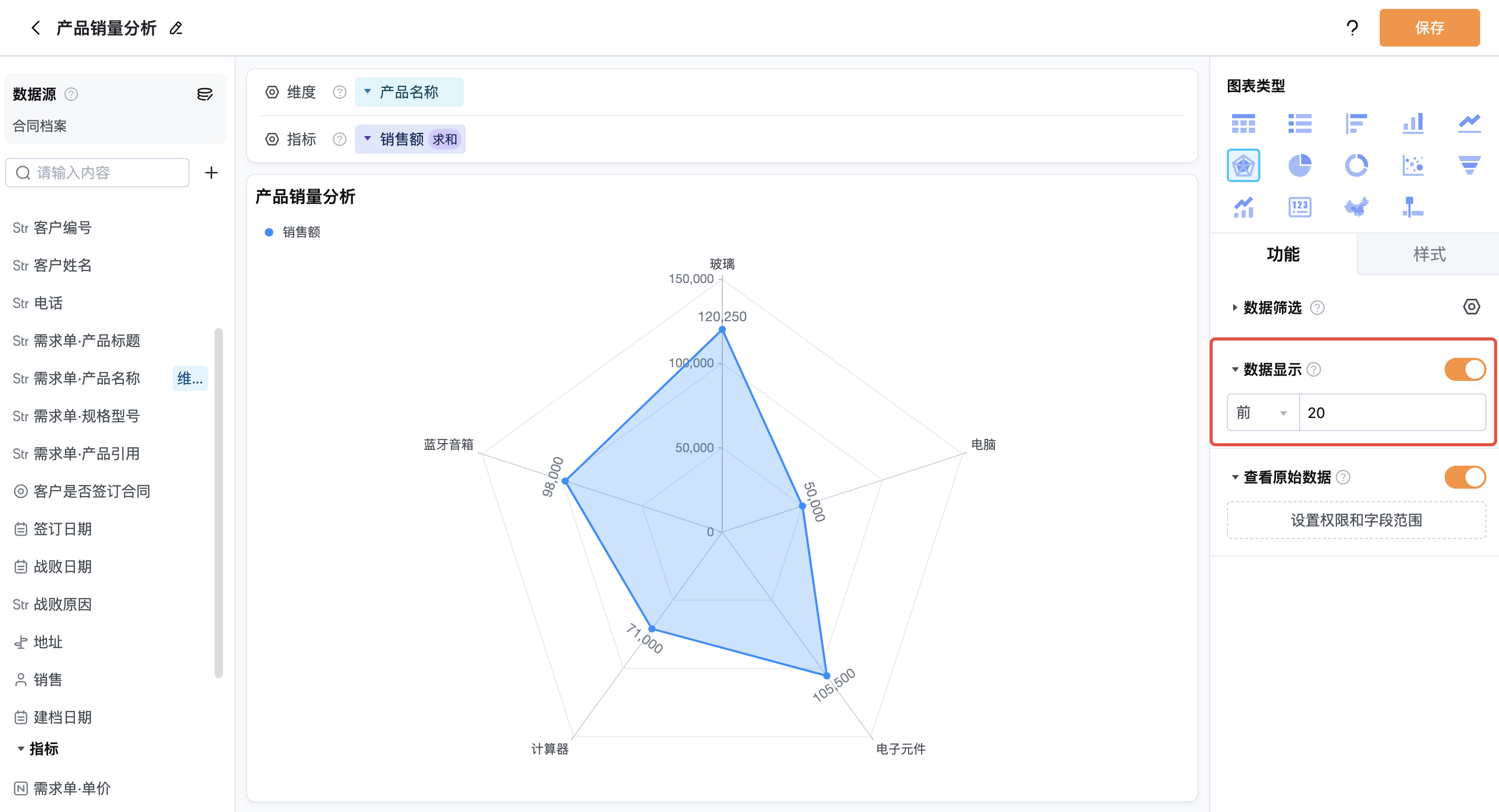Click 设置权限和字段范围 button
The height and width of the screenshot is (812, 1499).
coord(1356,520)
